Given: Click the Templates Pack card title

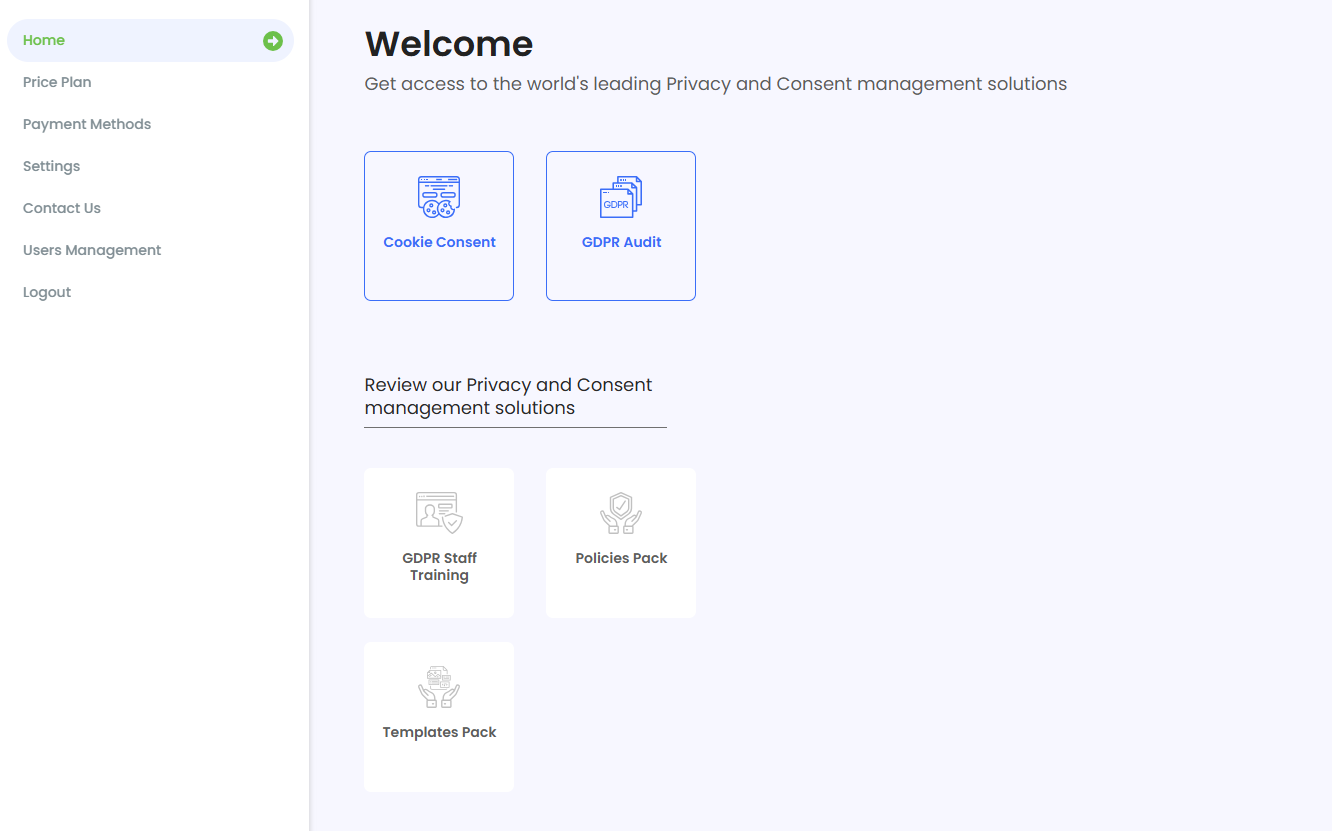Looking at the screenshot, I should [439, 733].
